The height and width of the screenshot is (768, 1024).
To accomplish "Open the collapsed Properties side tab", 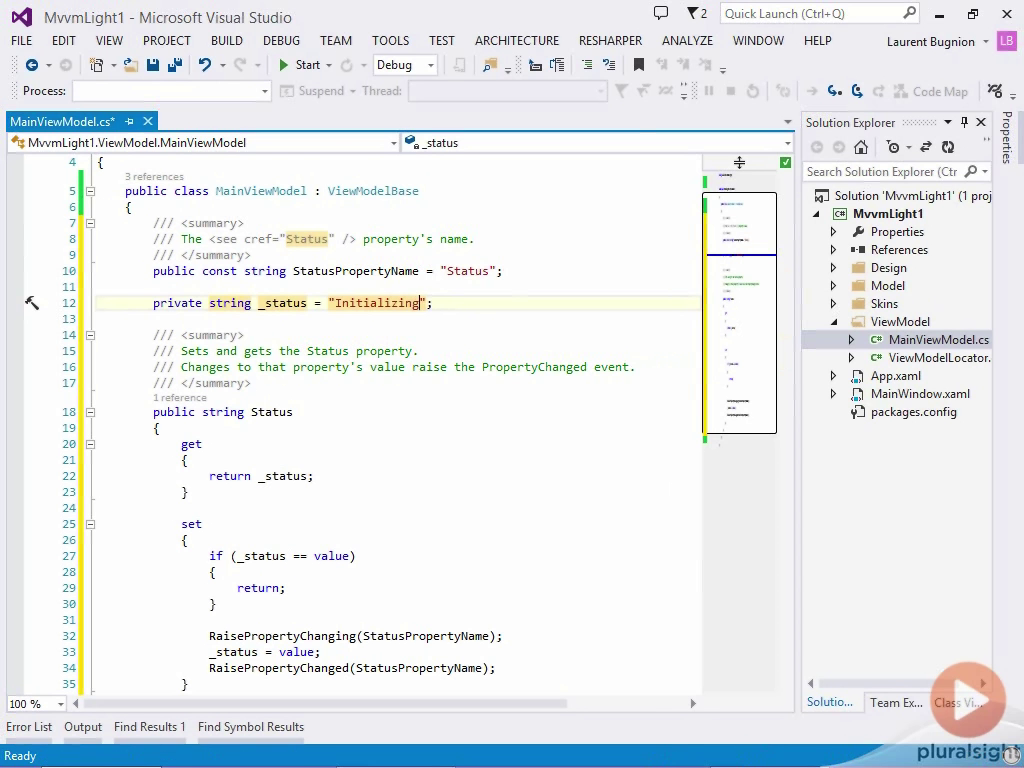I will [1007, 137].
